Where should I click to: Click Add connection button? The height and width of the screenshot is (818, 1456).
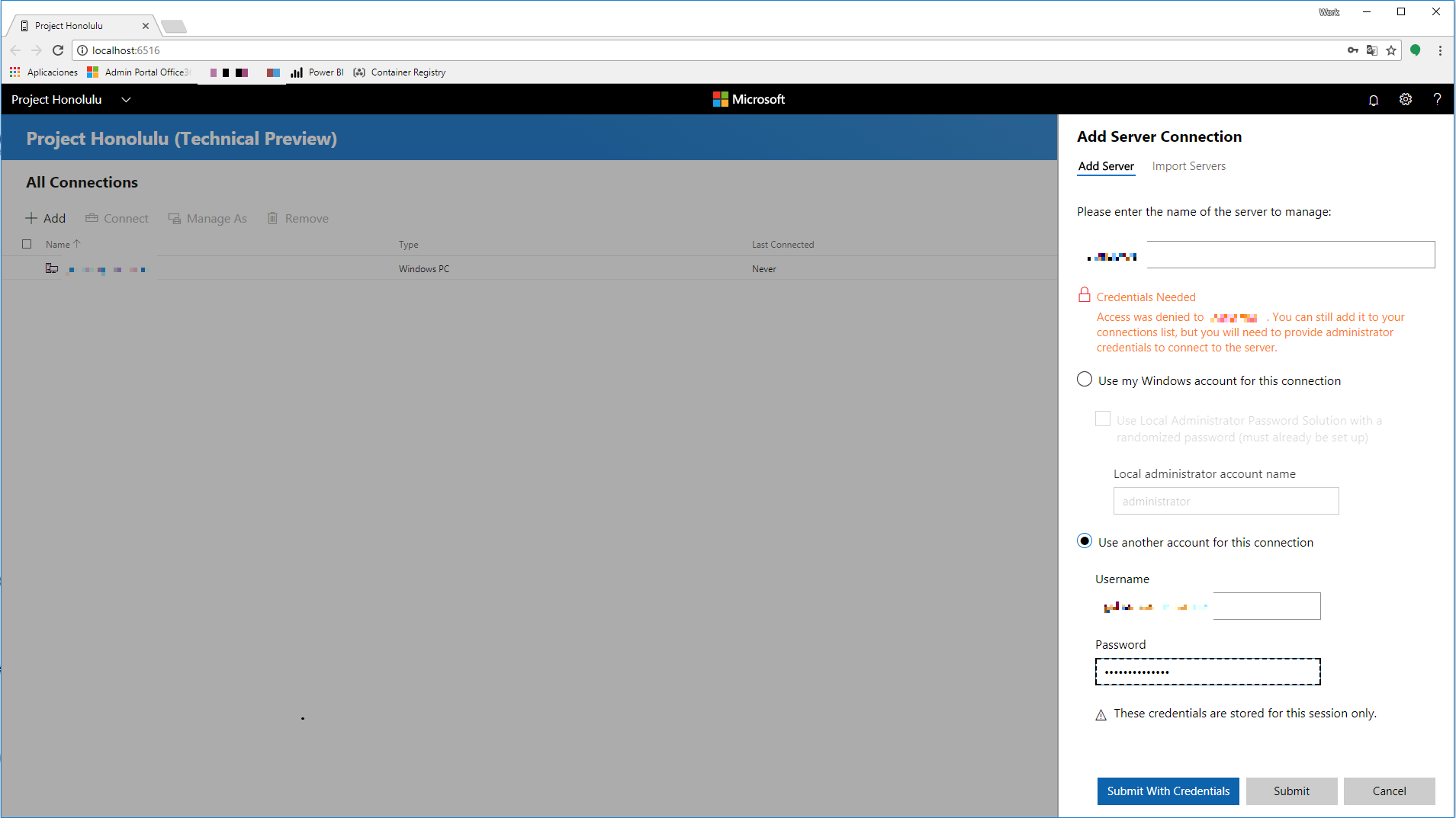pyautogui.click(x=46, y=219)
